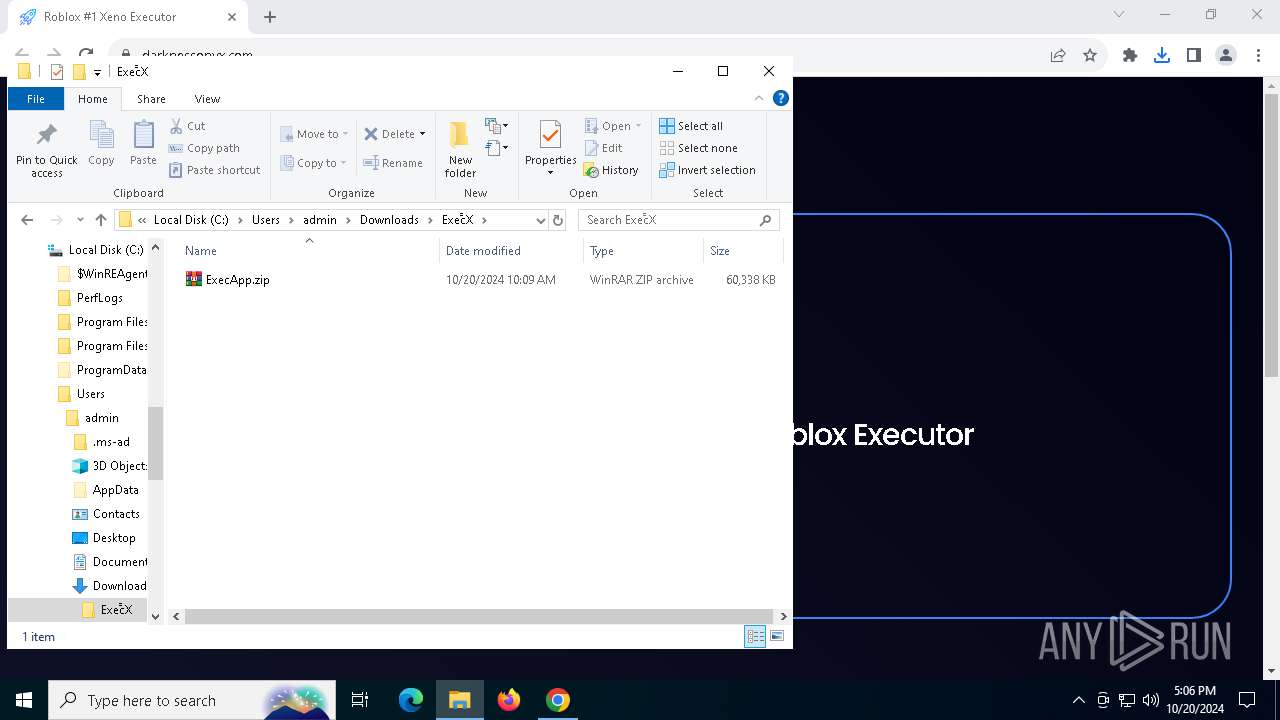Screen dimensions: 1280x720
Task: Open the File menu tab
Action: (36, 99)
